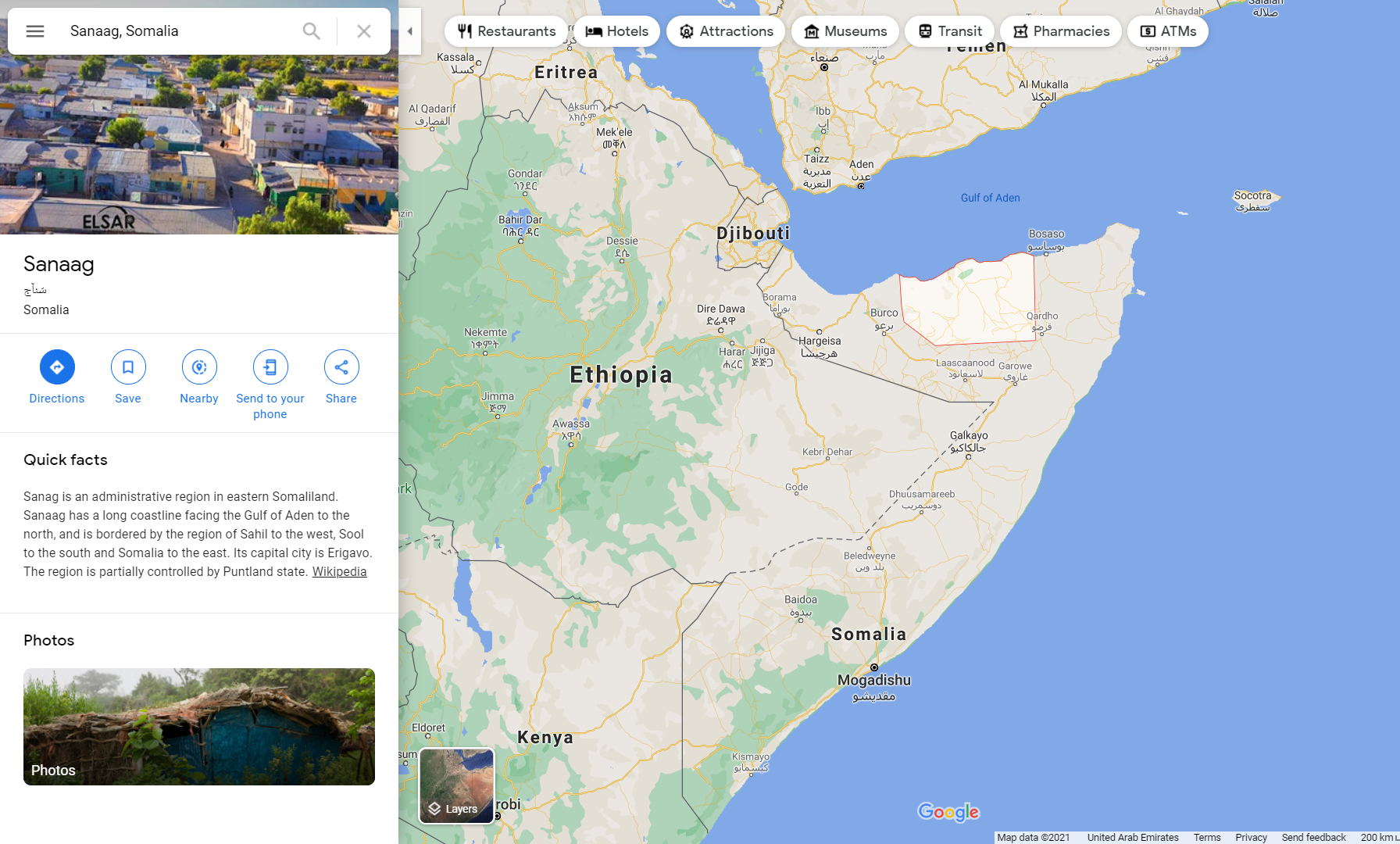Click the Bosaso city label
Viewport: 1400px width, 844px height.
point(1046,234)
